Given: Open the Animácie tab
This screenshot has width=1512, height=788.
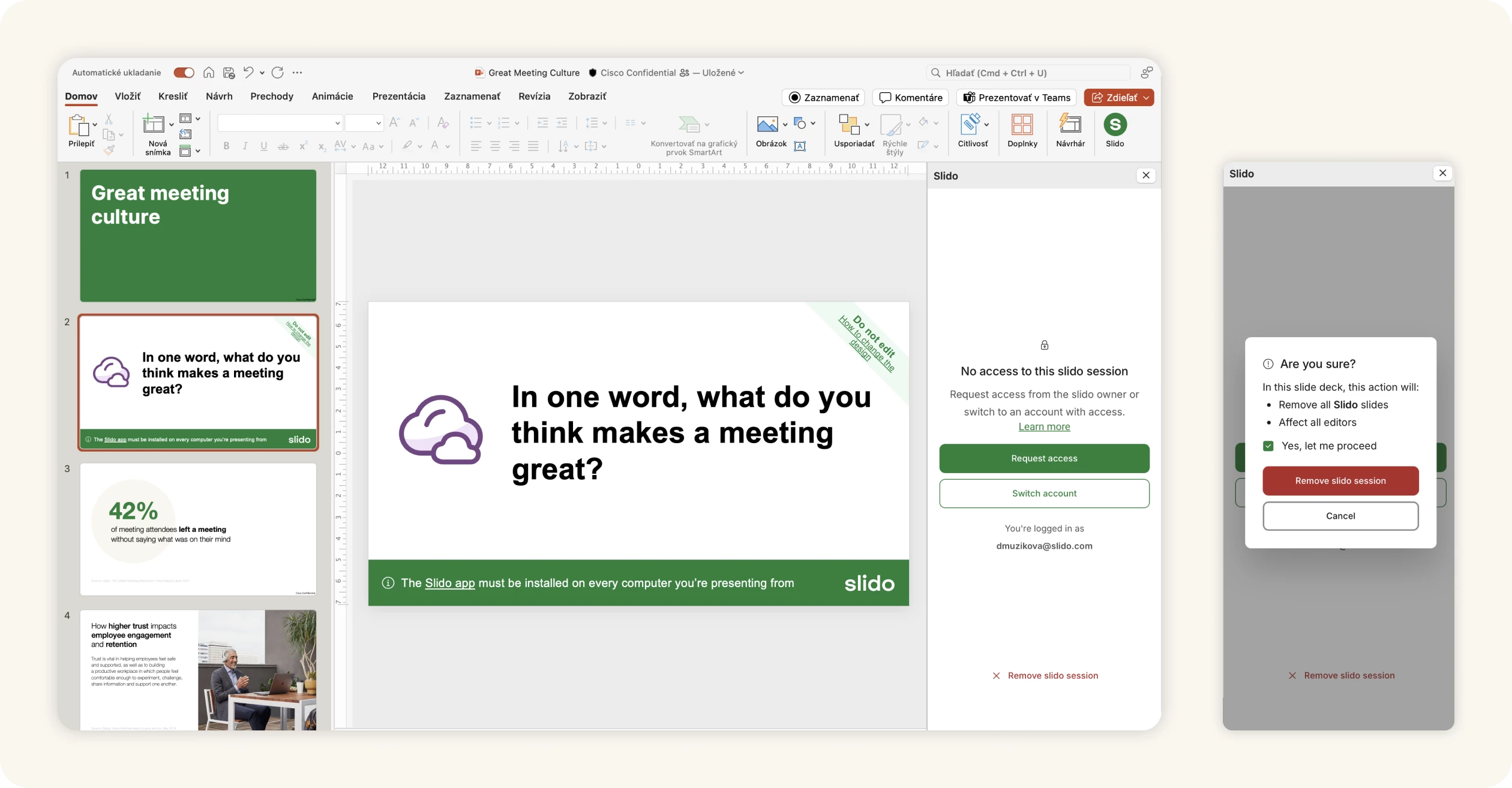Looking at the screenshot, I should [332, 96].
